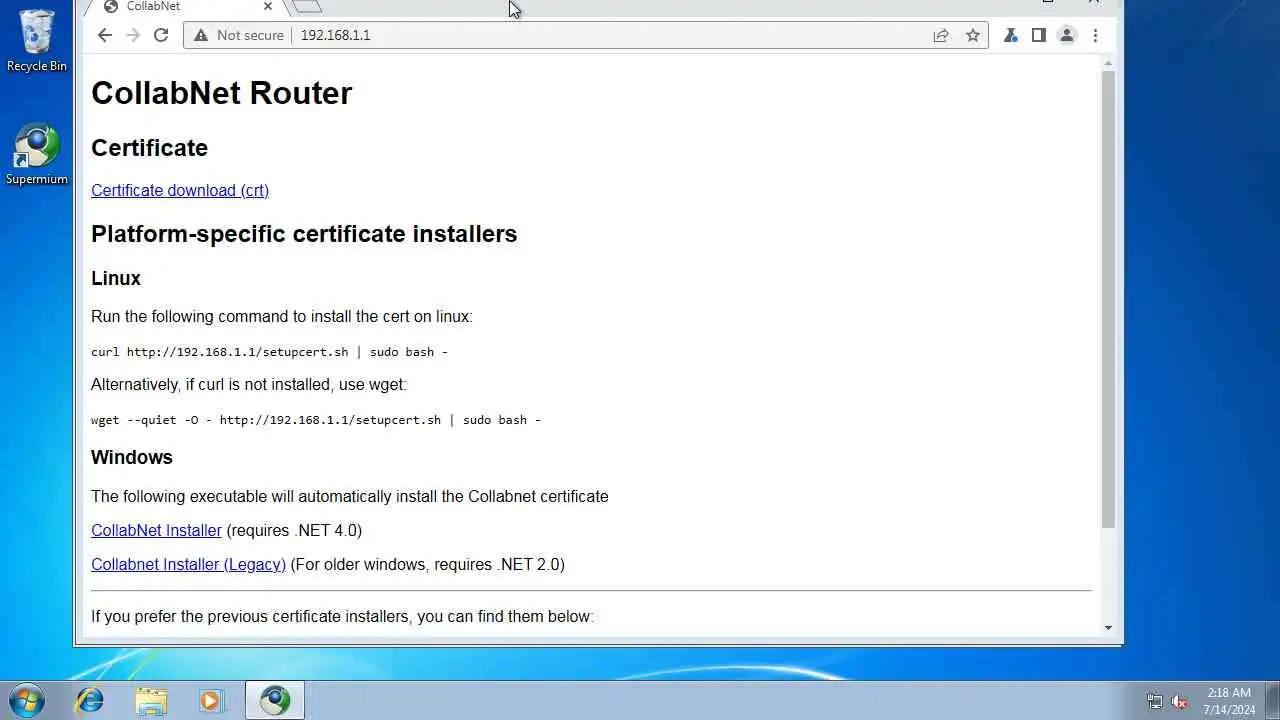Bookmark this page with the star

973,35
